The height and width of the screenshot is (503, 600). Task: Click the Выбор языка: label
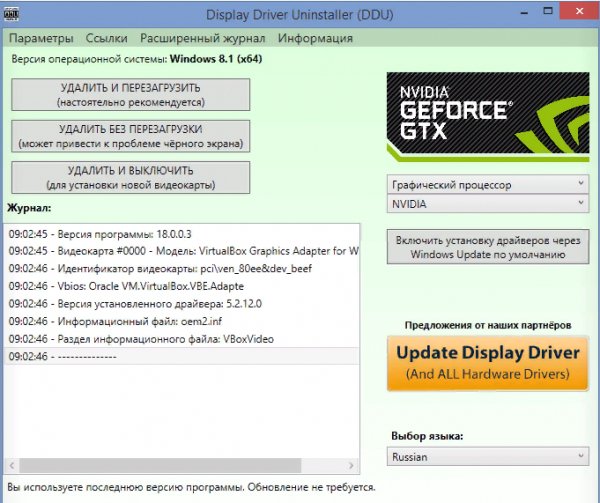(427, 436)
